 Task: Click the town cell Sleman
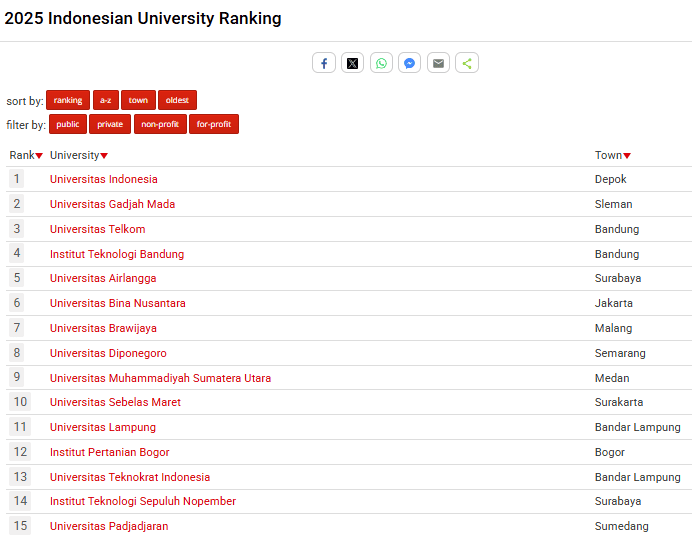tap(613, 204)
